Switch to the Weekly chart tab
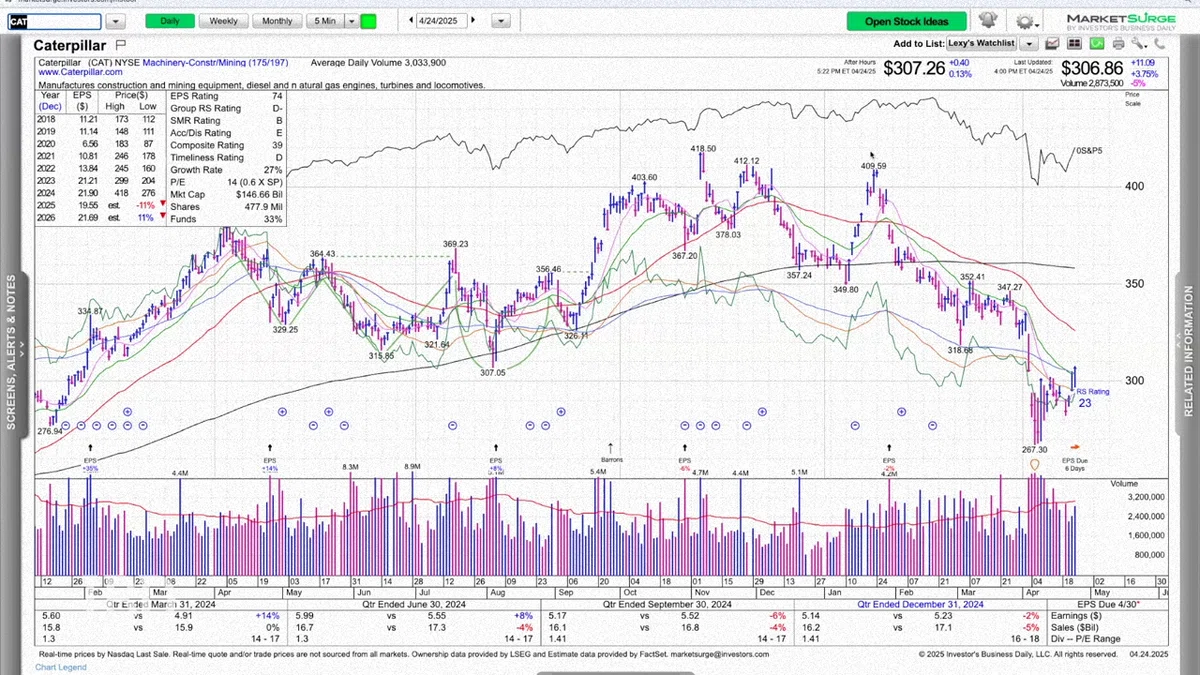This screenshot has height=675, width=1200. tap(223, 20)
